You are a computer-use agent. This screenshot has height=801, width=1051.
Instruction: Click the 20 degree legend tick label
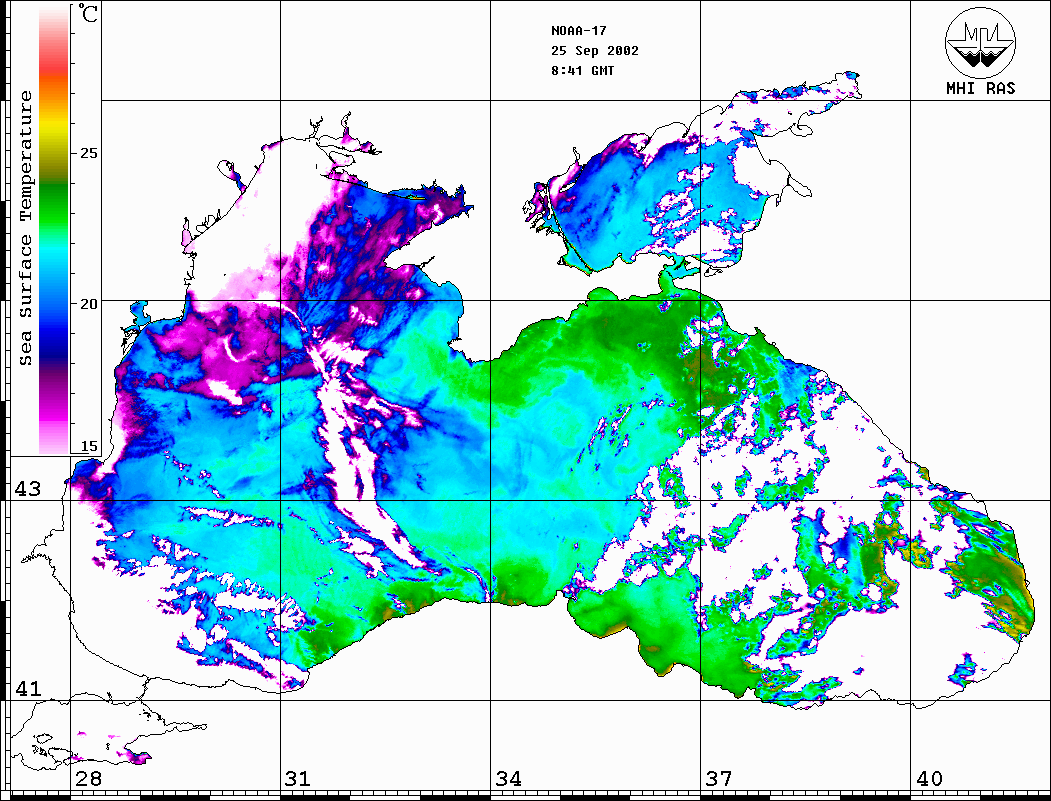coord(89,304)
